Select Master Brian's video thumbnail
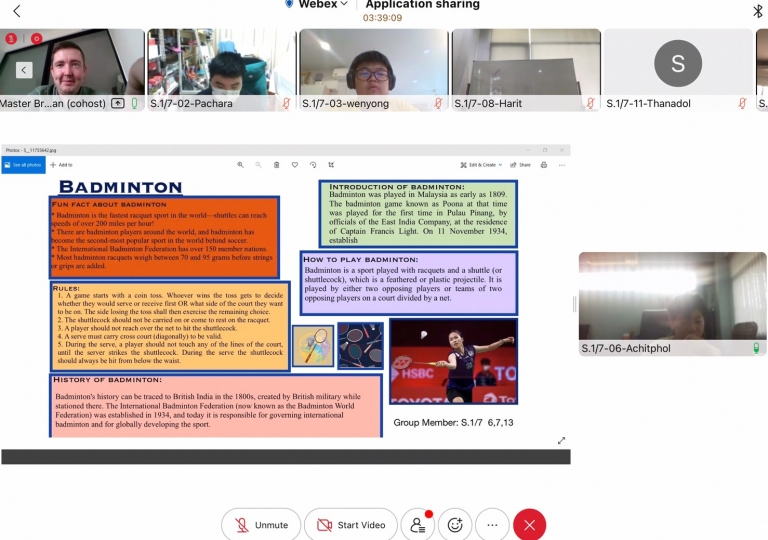Image resolution: width=768 pixels, height=540 pixels. 72,70
